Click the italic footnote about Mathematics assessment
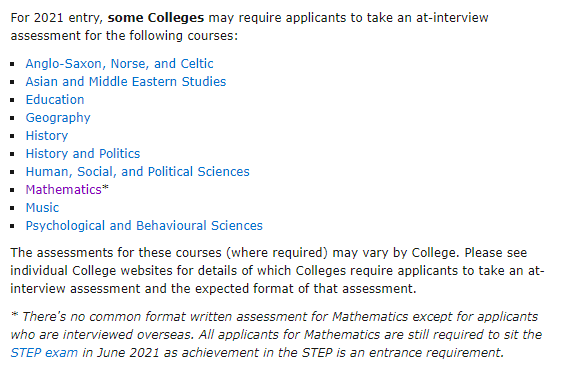 [276, 334]
